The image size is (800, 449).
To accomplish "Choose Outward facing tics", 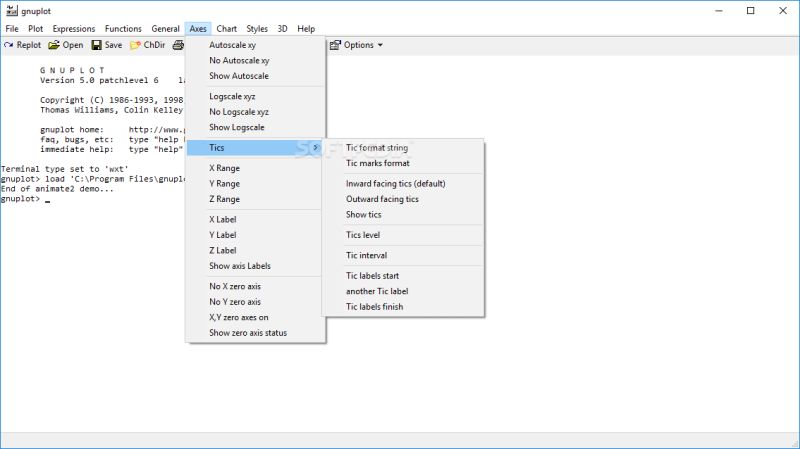I will 403,199.
